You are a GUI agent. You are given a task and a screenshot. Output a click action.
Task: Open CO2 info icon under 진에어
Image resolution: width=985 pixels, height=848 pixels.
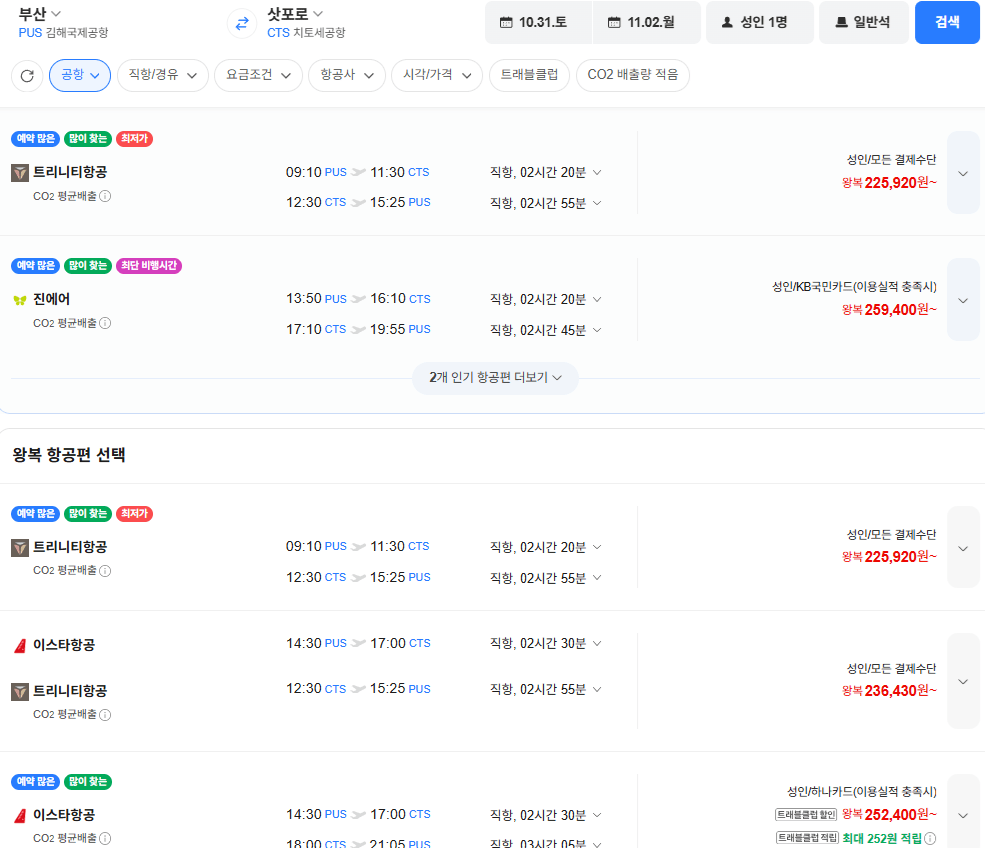106,323
